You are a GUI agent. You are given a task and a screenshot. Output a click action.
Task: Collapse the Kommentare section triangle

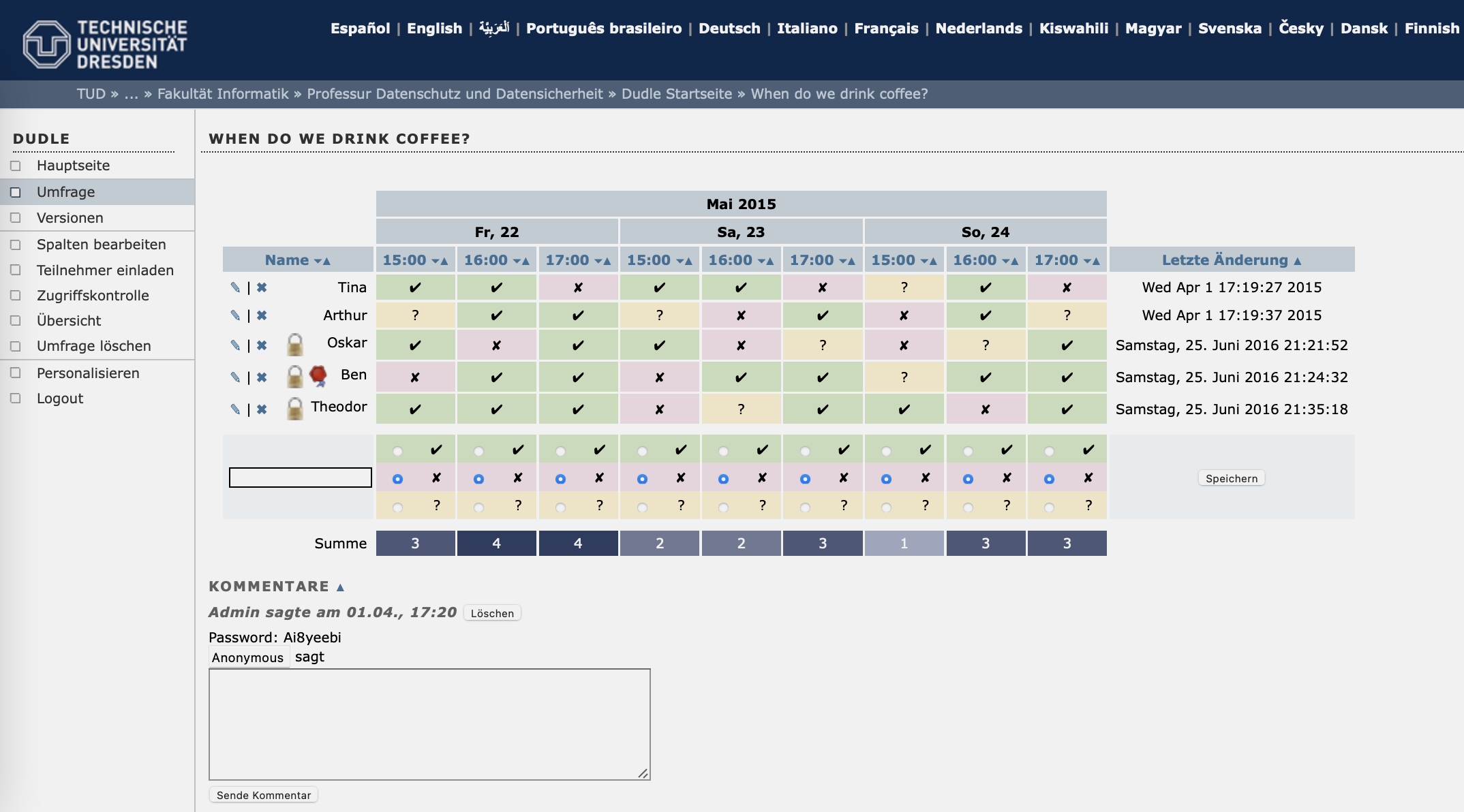point(340,587)
